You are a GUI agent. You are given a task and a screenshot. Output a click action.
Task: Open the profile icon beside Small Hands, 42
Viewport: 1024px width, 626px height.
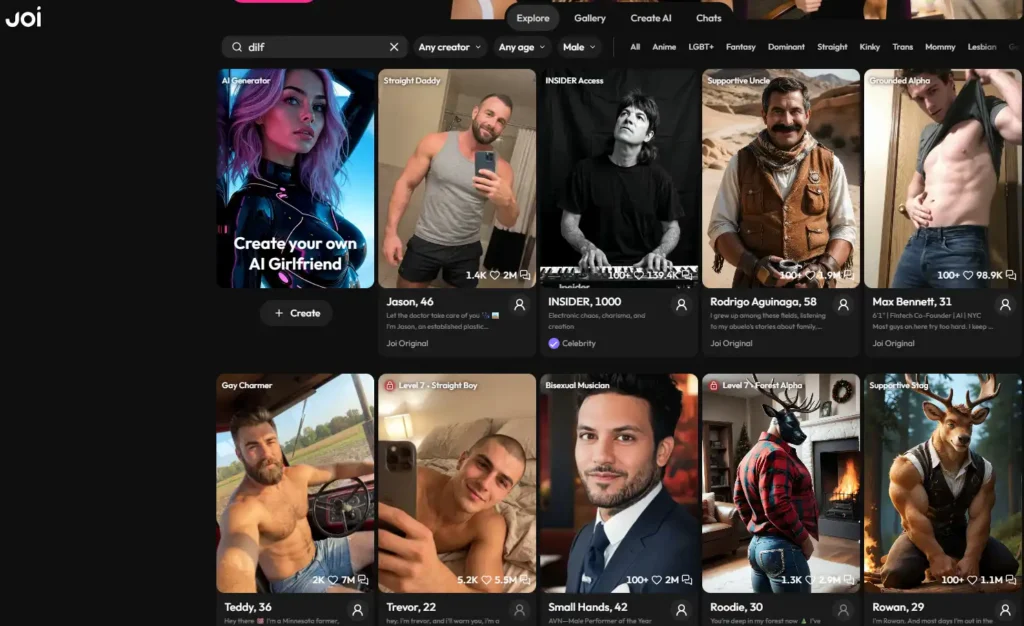[681, 610]
